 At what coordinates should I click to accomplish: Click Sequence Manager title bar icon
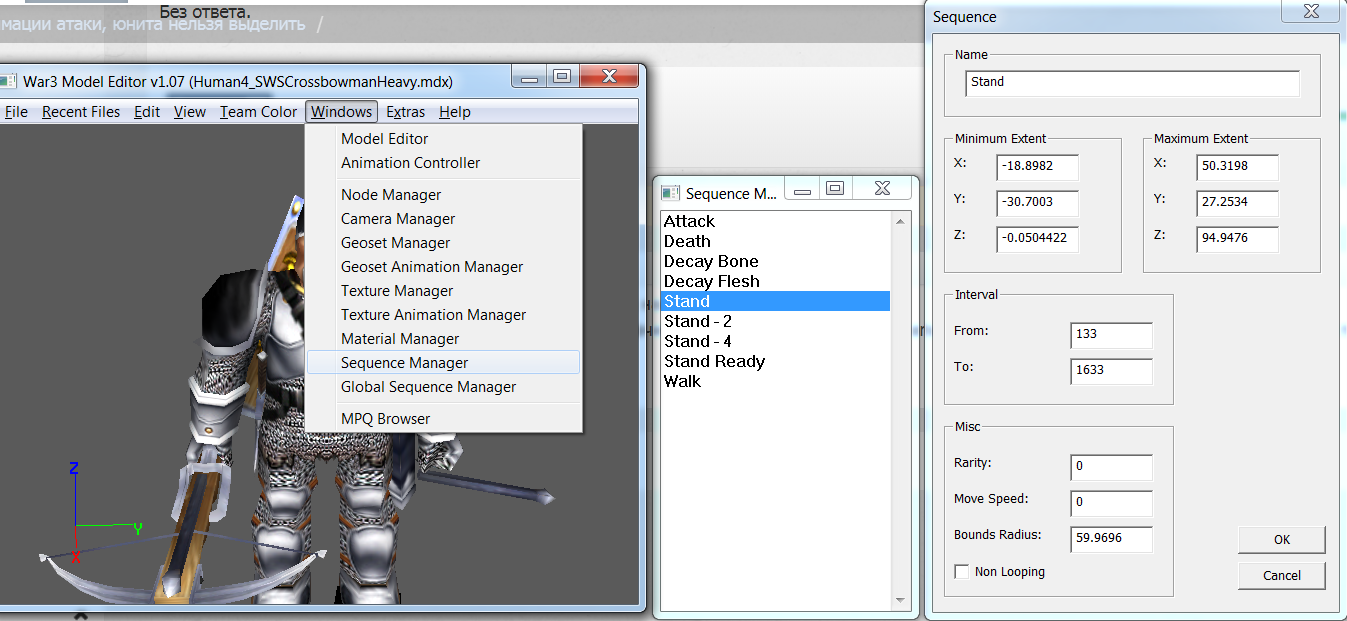point(670,193)
